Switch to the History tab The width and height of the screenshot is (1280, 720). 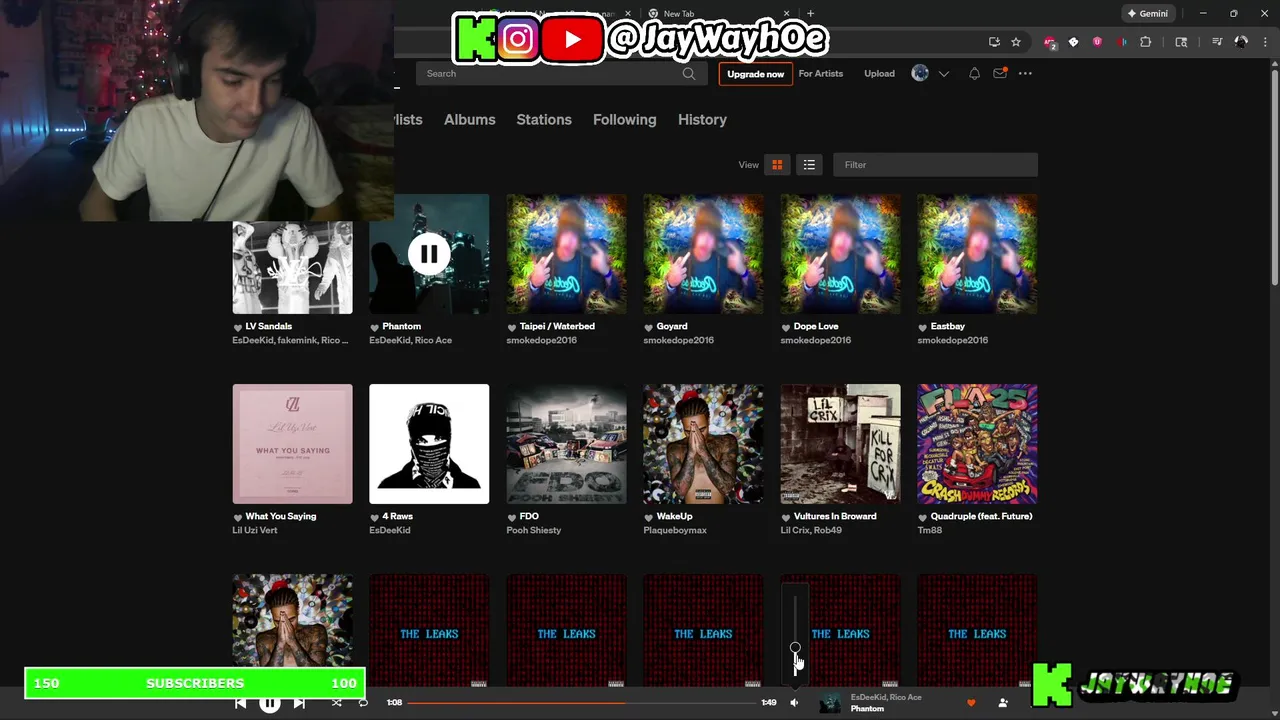[702, 119]
